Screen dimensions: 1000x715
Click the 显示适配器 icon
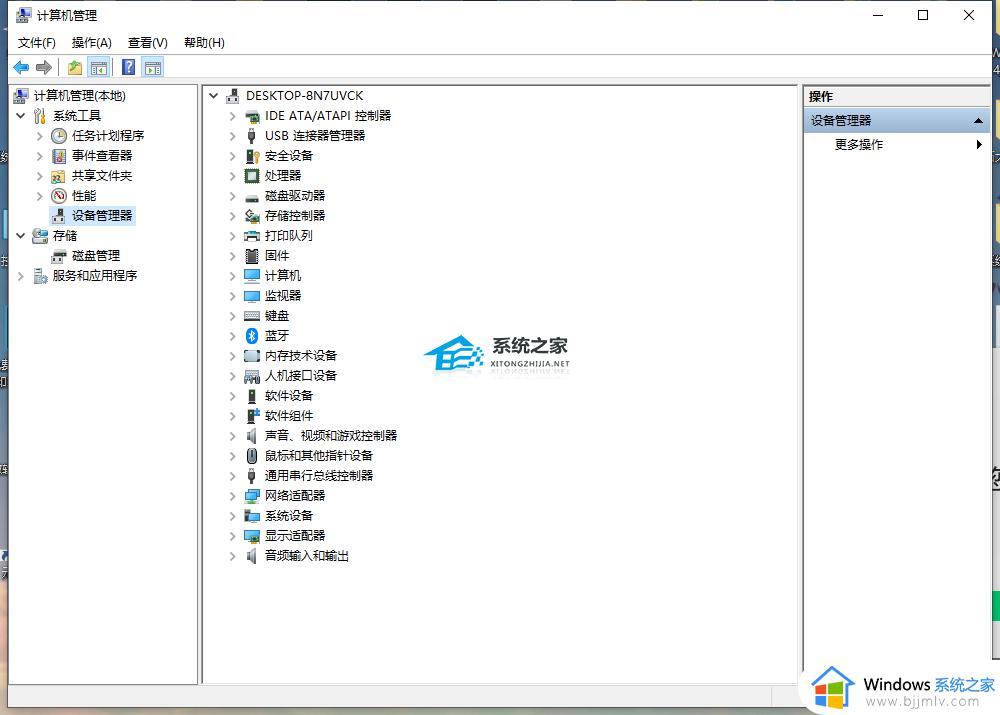pos(252,536)
